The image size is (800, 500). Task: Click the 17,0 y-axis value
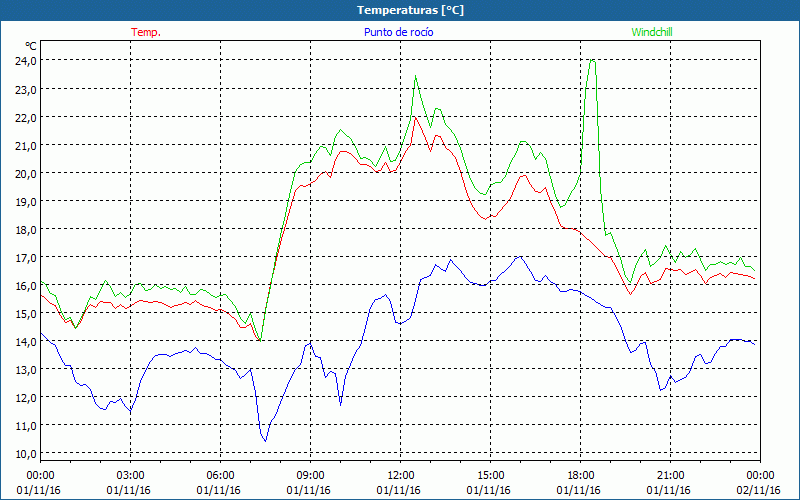coord(27,258)
